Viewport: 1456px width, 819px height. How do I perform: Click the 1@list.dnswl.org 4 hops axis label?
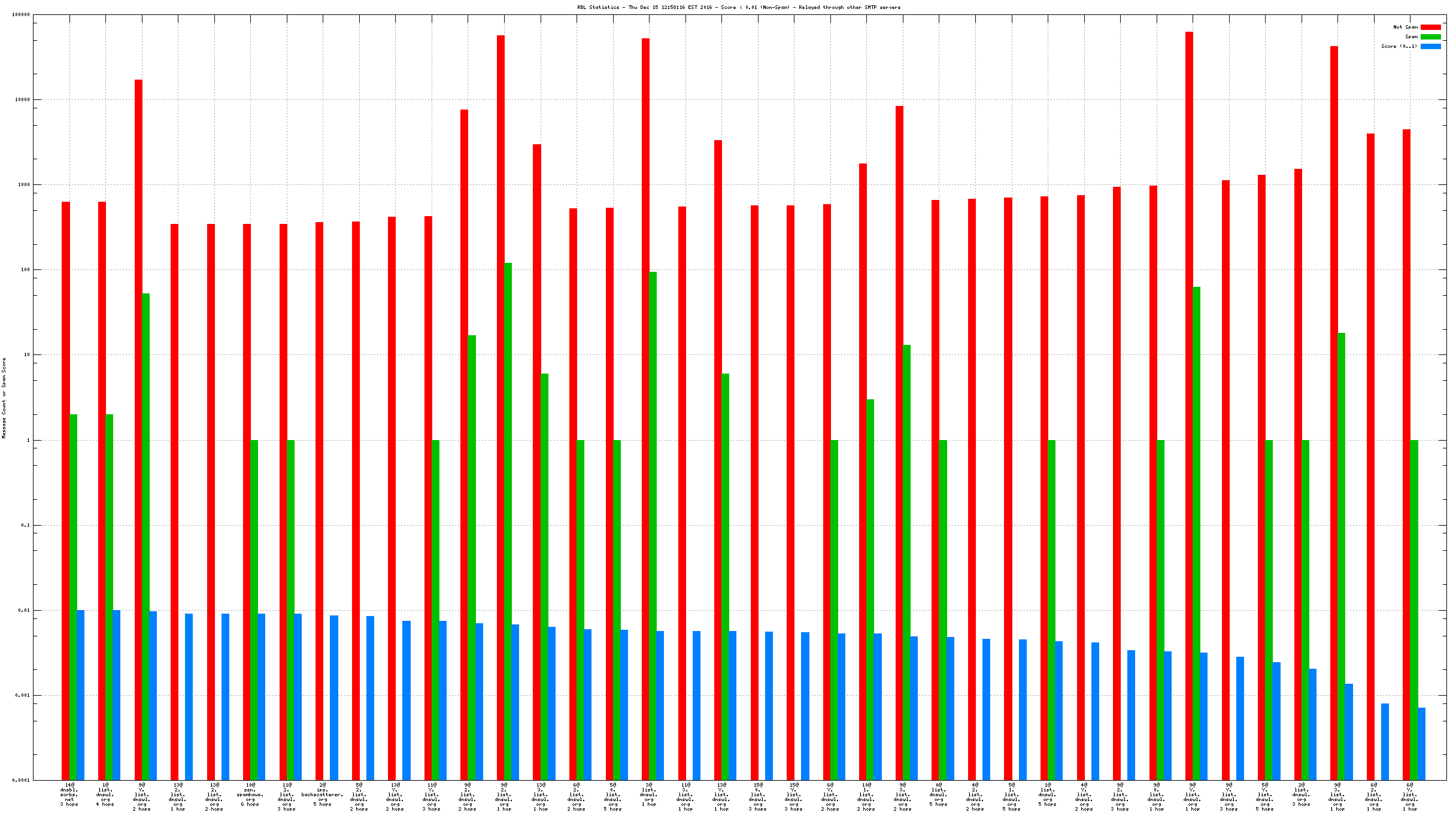[105, 794]
